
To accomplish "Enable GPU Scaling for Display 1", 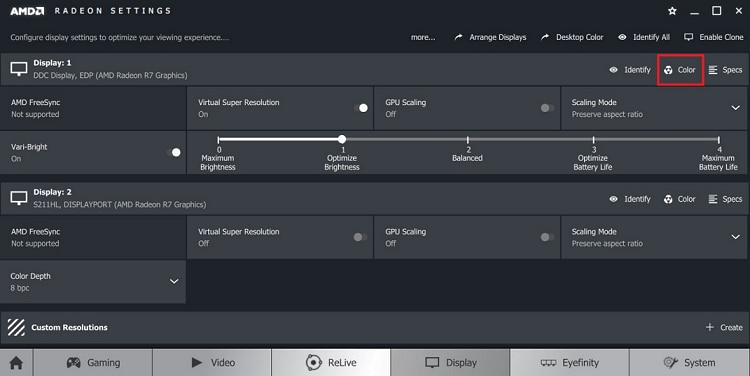I will tap(548, 108).
